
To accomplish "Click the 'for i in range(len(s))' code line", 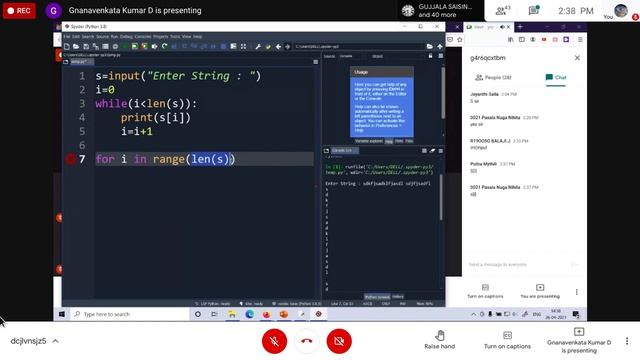I will (x=165, y=159).
